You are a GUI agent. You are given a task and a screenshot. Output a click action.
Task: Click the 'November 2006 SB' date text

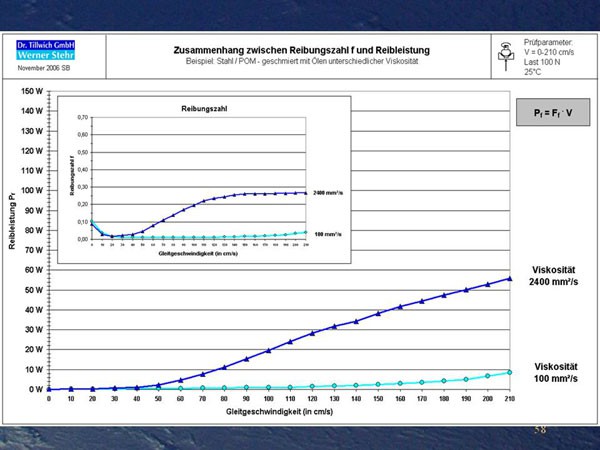(x=44, y=68)
